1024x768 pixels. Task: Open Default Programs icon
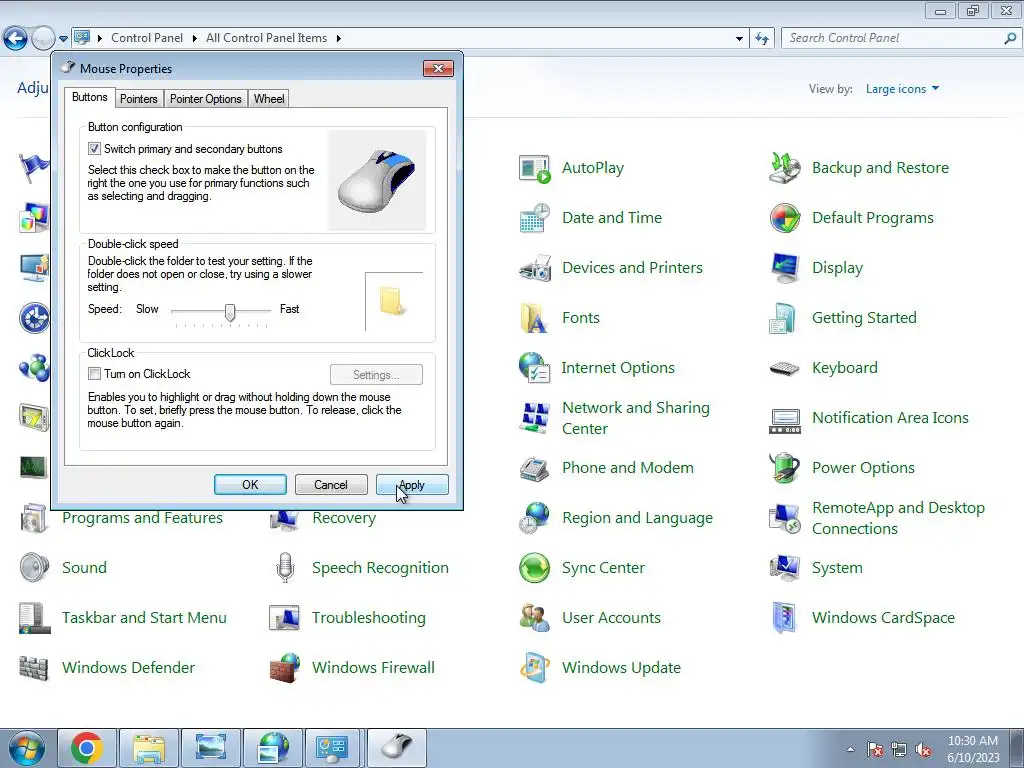pyautogui.click(x=784, y=218)
